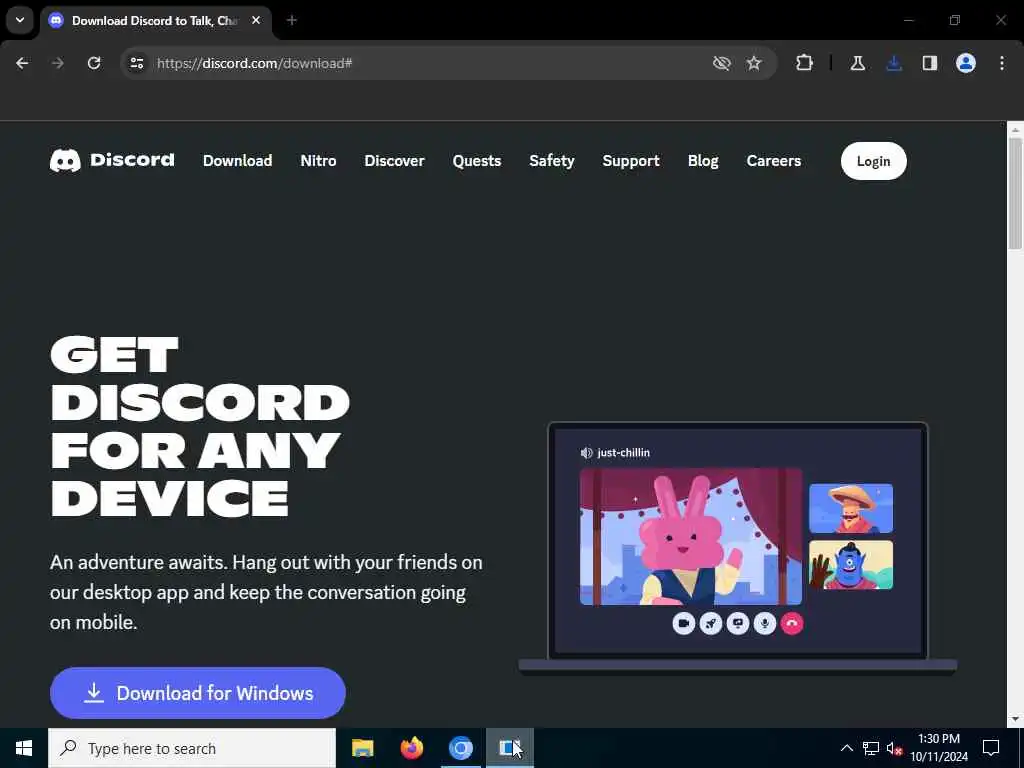Image resolution: width=1024 pixels, height=768 pixels.
Task: Click the microphone icon in the laptop illustration
Action: 765,624
